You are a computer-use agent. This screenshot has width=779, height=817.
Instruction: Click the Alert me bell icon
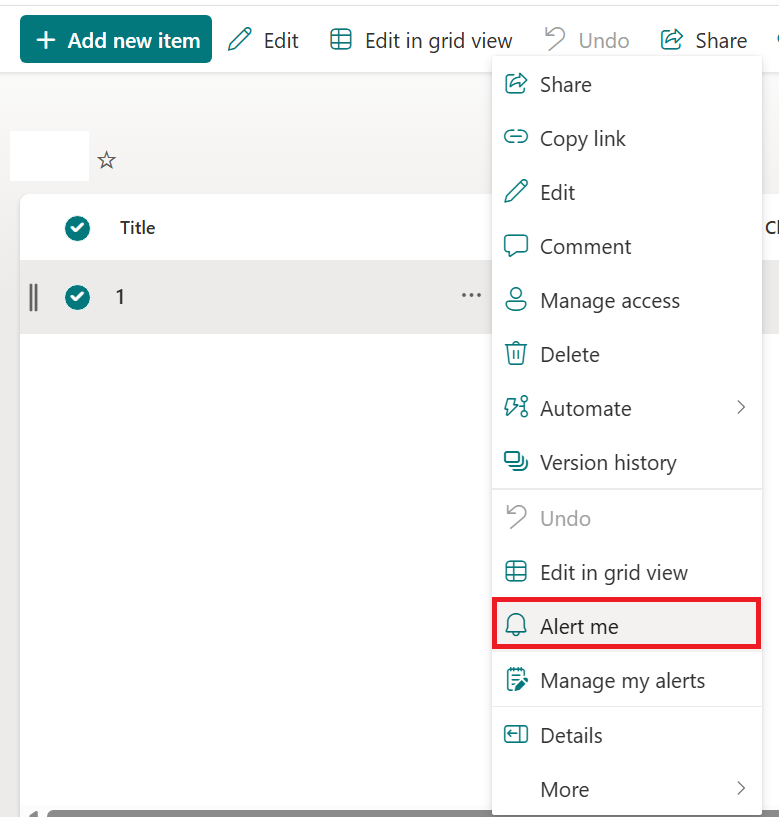(516, 624)
